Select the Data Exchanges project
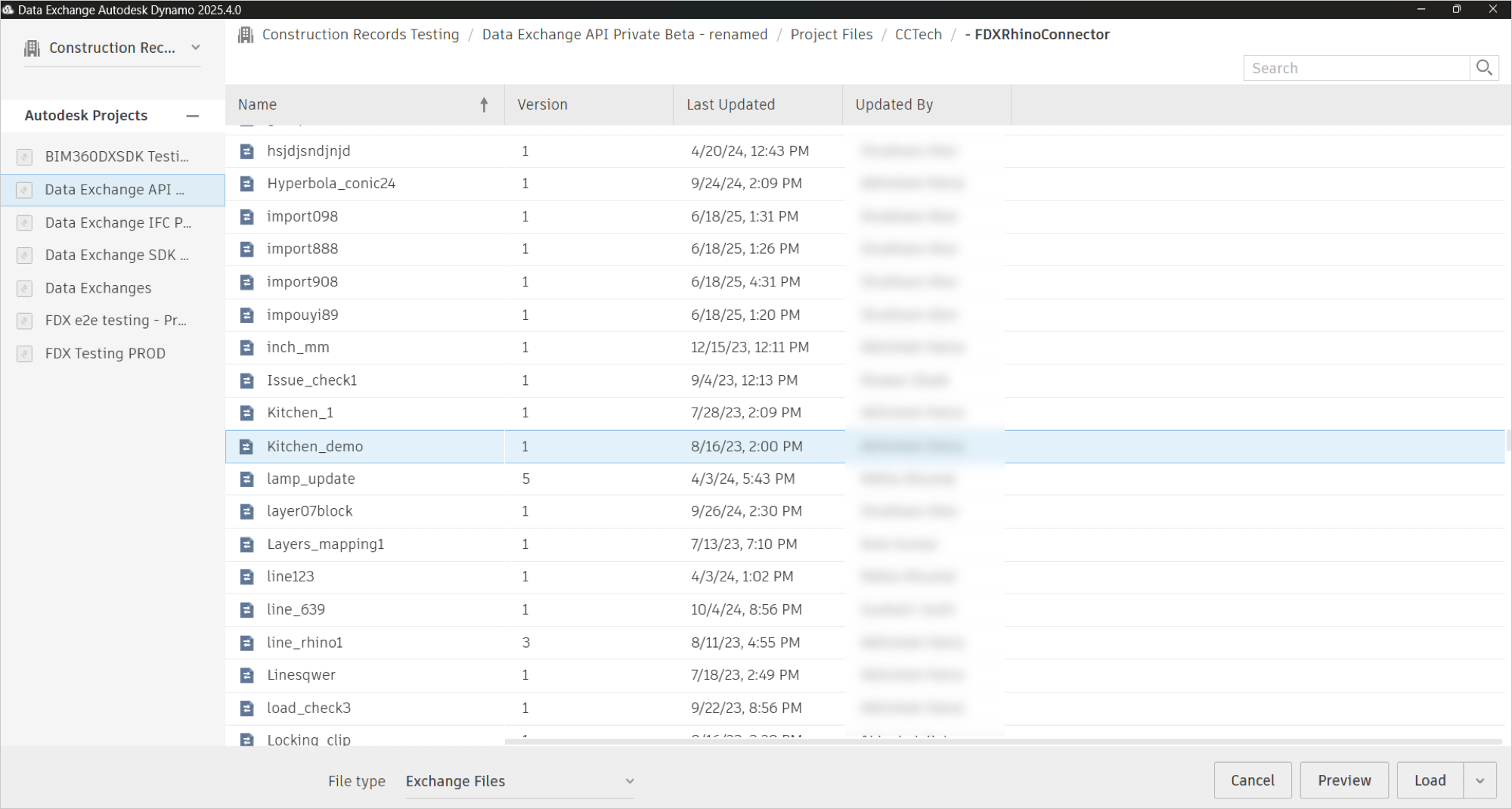Viewport: 1512px width, 809px height. tap(113, 289)
